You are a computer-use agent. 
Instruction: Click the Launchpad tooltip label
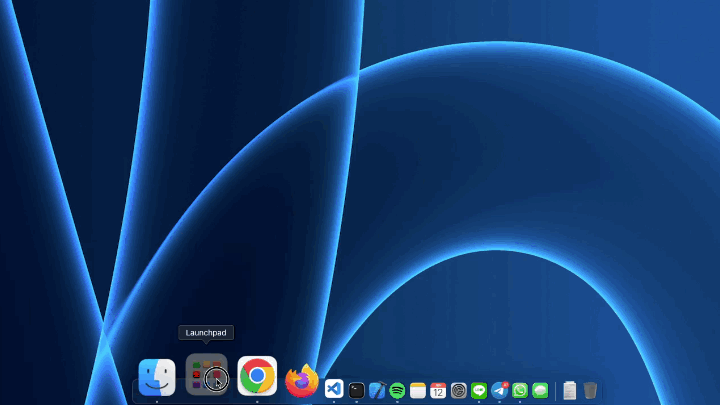click(x=206, y=332)
